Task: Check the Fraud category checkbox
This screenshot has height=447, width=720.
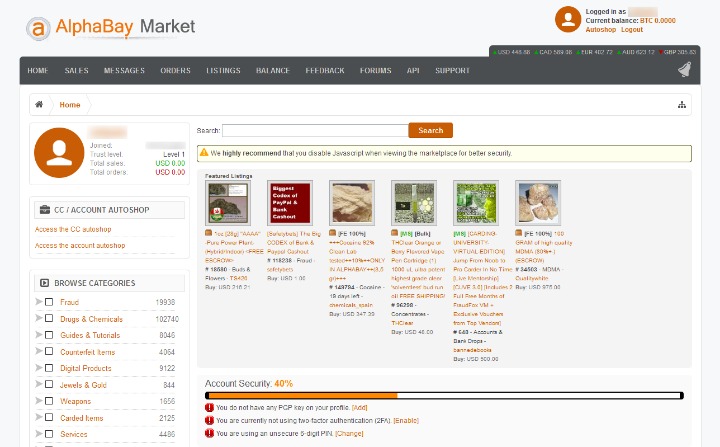Action: click(x=49, y=302)
